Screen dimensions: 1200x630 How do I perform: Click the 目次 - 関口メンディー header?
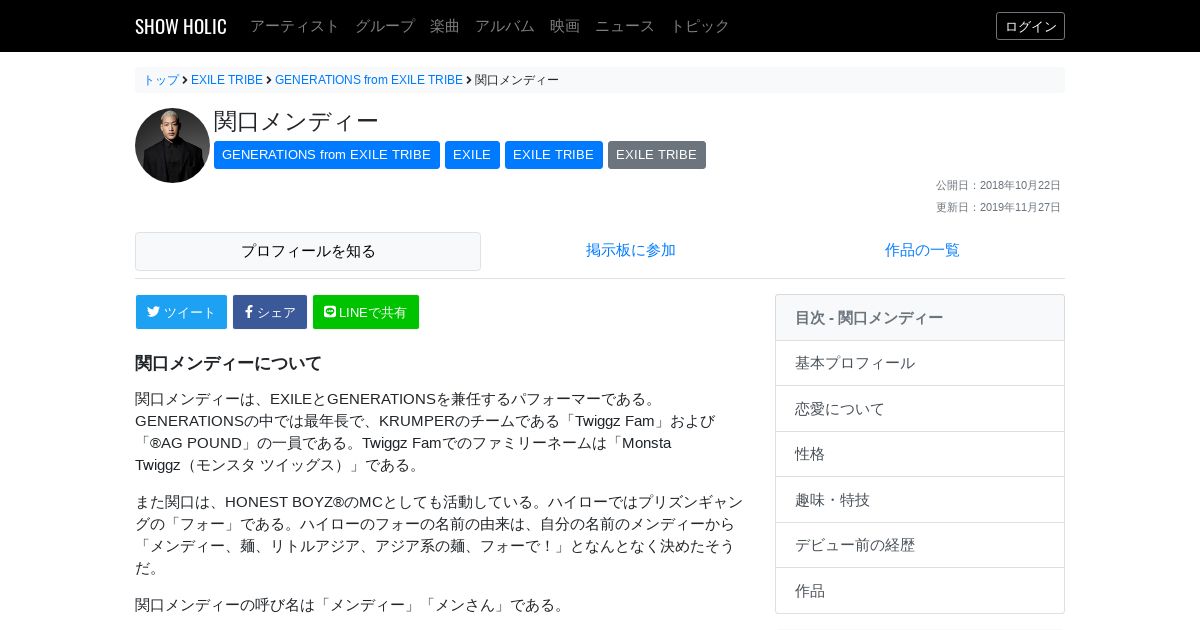[x=920, y=318]
